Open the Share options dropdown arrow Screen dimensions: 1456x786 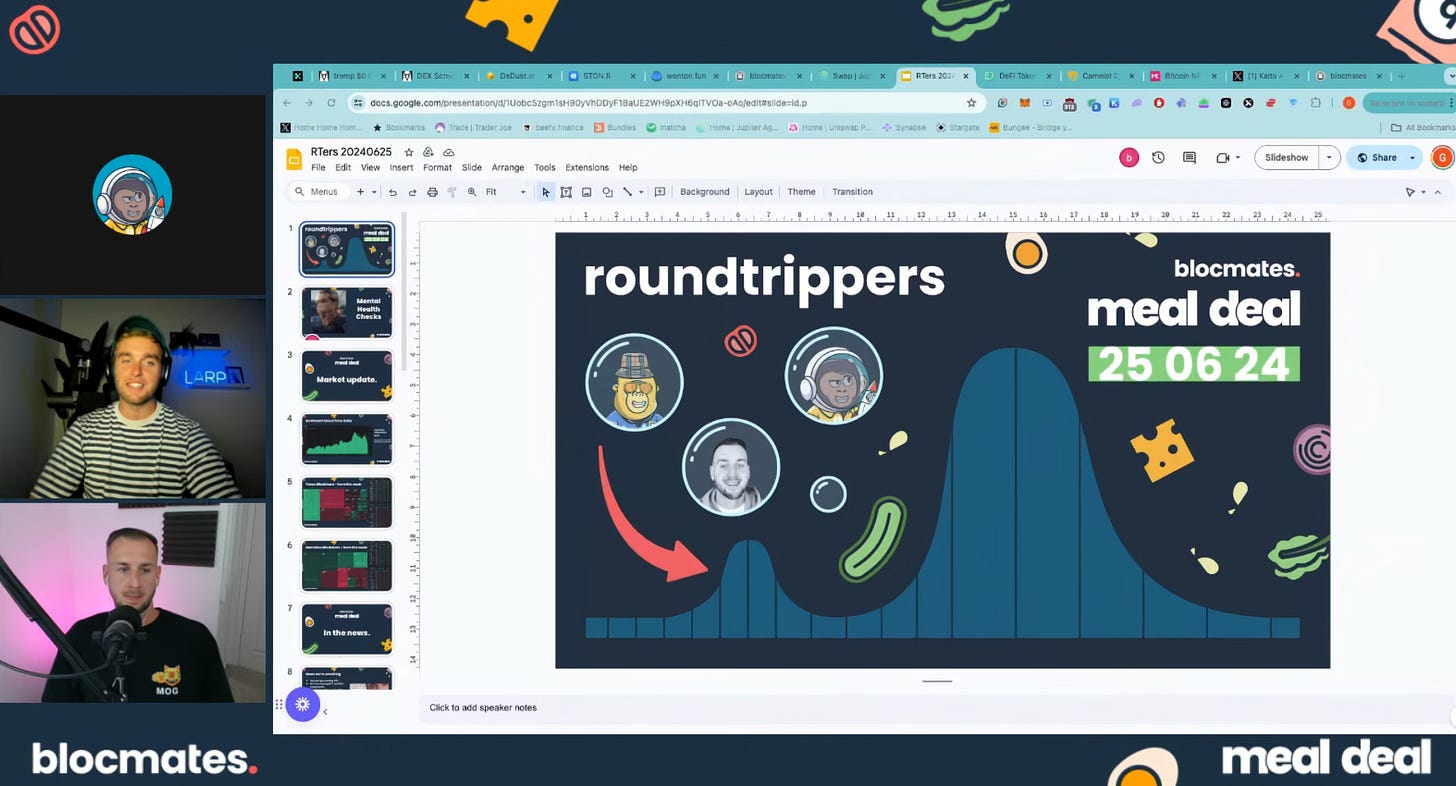[1412, 157]
